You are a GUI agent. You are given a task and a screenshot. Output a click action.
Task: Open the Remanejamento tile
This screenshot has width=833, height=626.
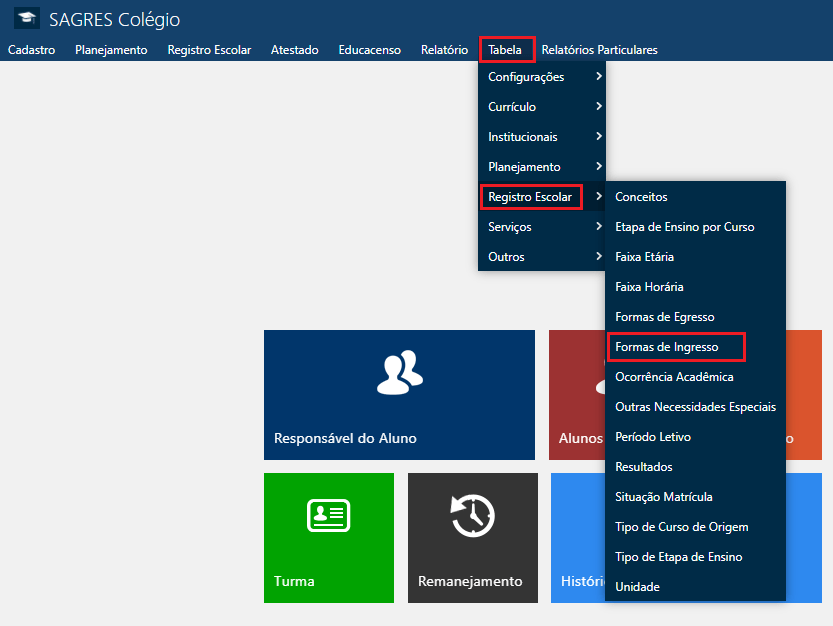coord(472,538)
